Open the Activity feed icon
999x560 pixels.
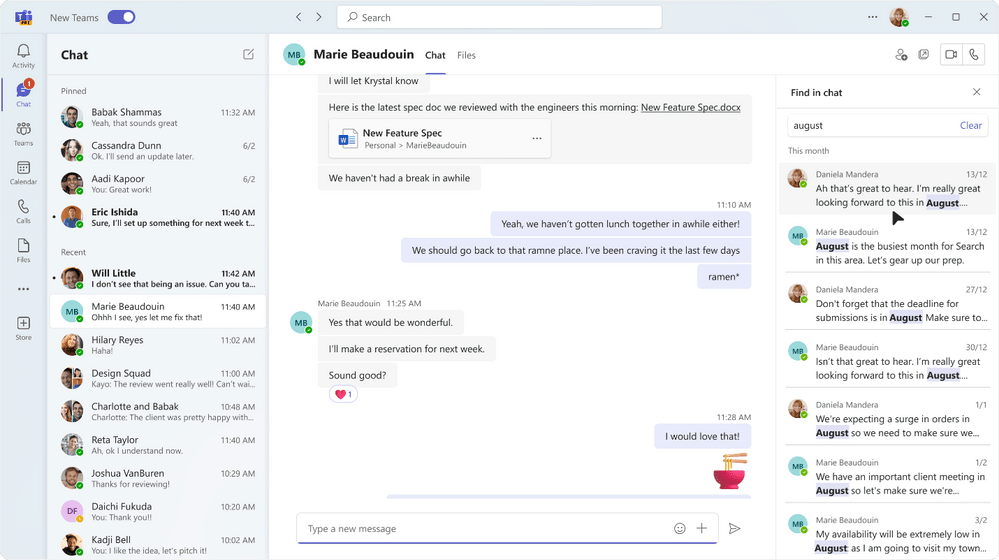pyautogui.click(x=23, y=55)
